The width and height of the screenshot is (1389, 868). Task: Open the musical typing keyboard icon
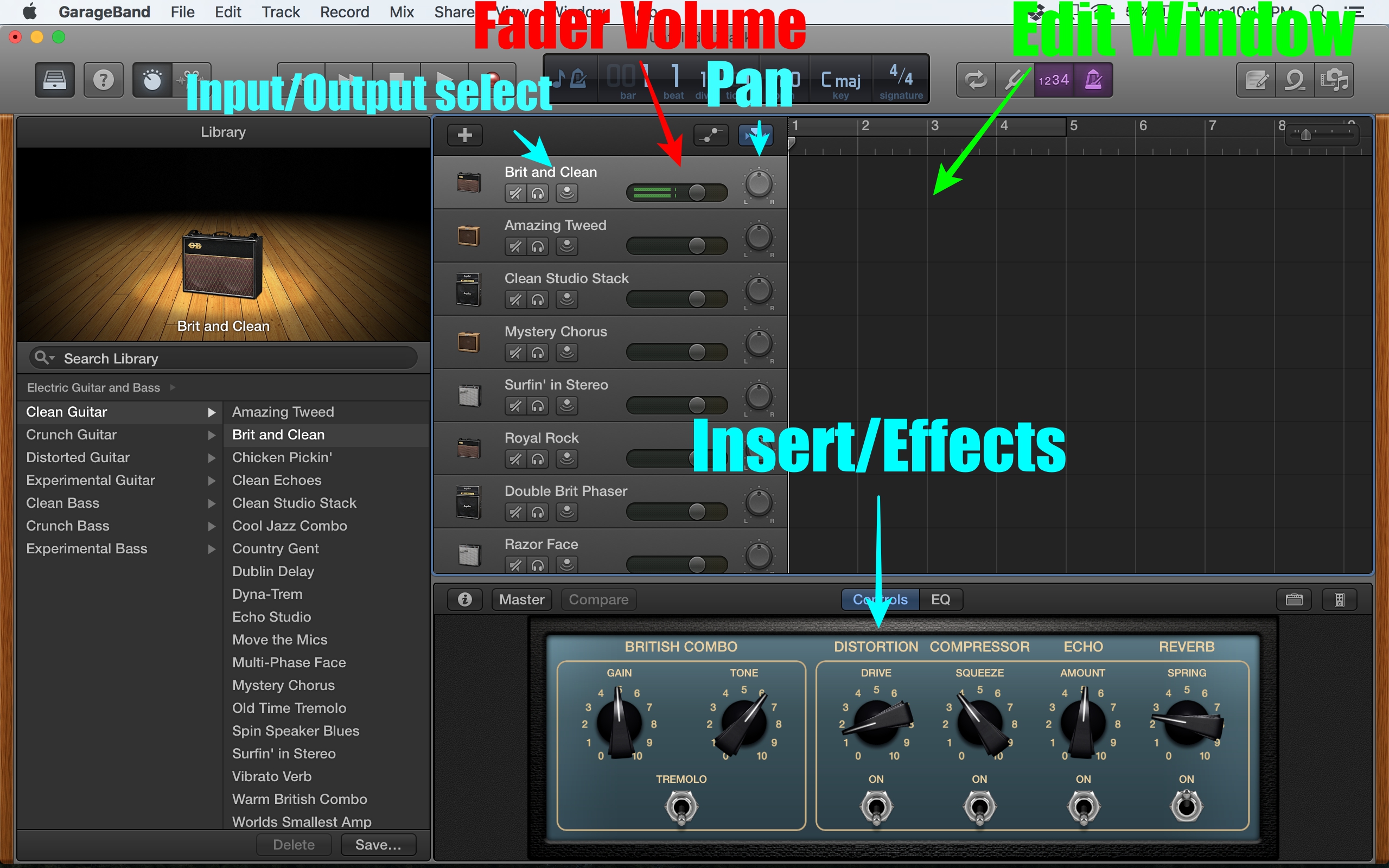1294,600
